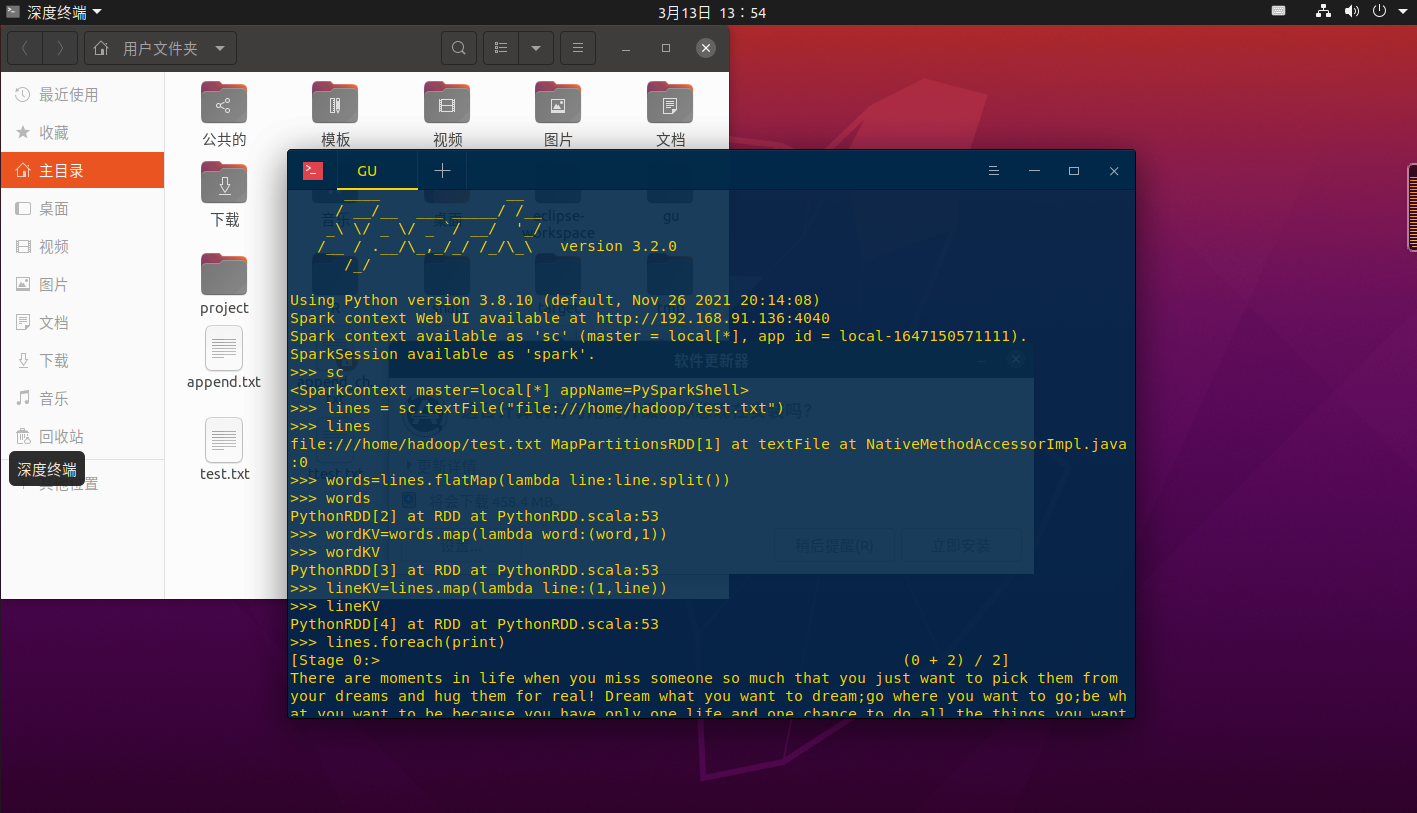Click the 'SparkSession available as 'spark'' line
The height and width of the screenshot is (813, 1417).
point(443,354)
